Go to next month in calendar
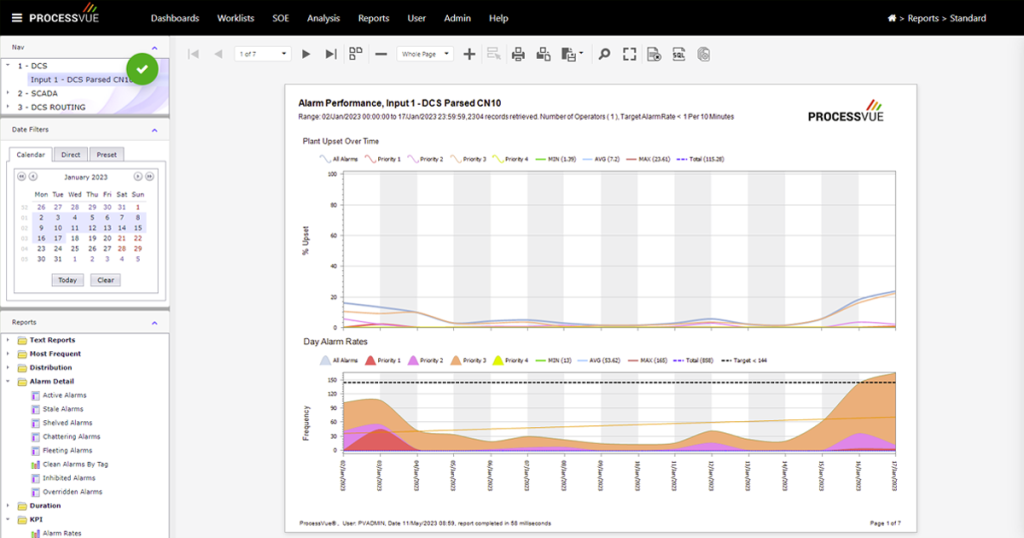 coord(138,176)
